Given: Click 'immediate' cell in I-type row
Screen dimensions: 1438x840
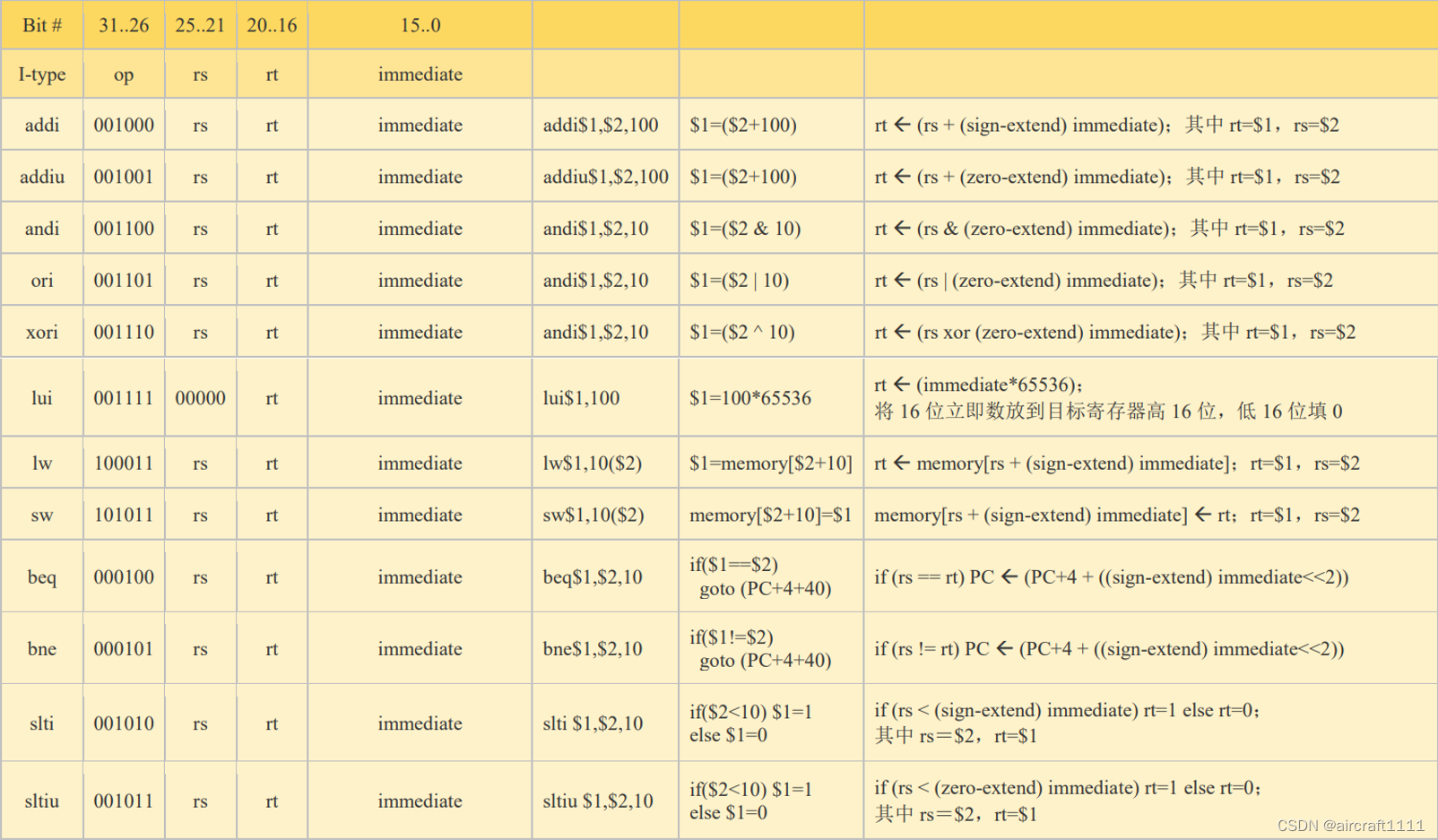Looking at the screenshot, I should coord(420,74).
